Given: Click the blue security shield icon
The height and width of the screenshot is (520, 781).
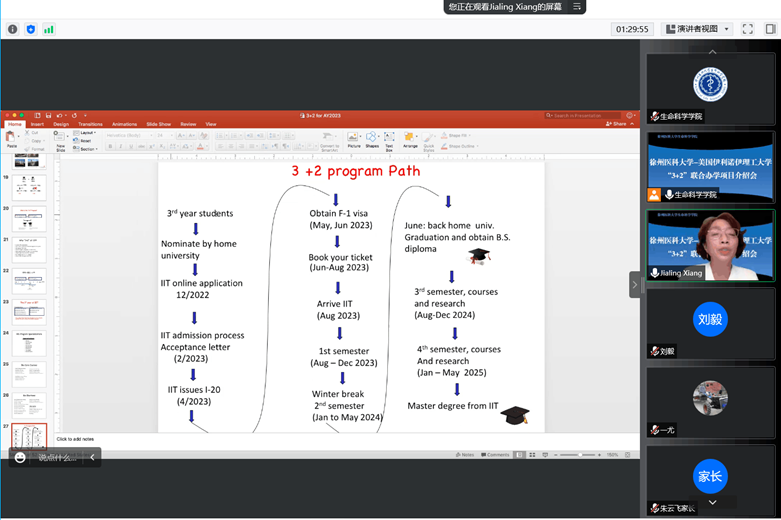Looking at the screenshot, I should click(x=30, y=29).
